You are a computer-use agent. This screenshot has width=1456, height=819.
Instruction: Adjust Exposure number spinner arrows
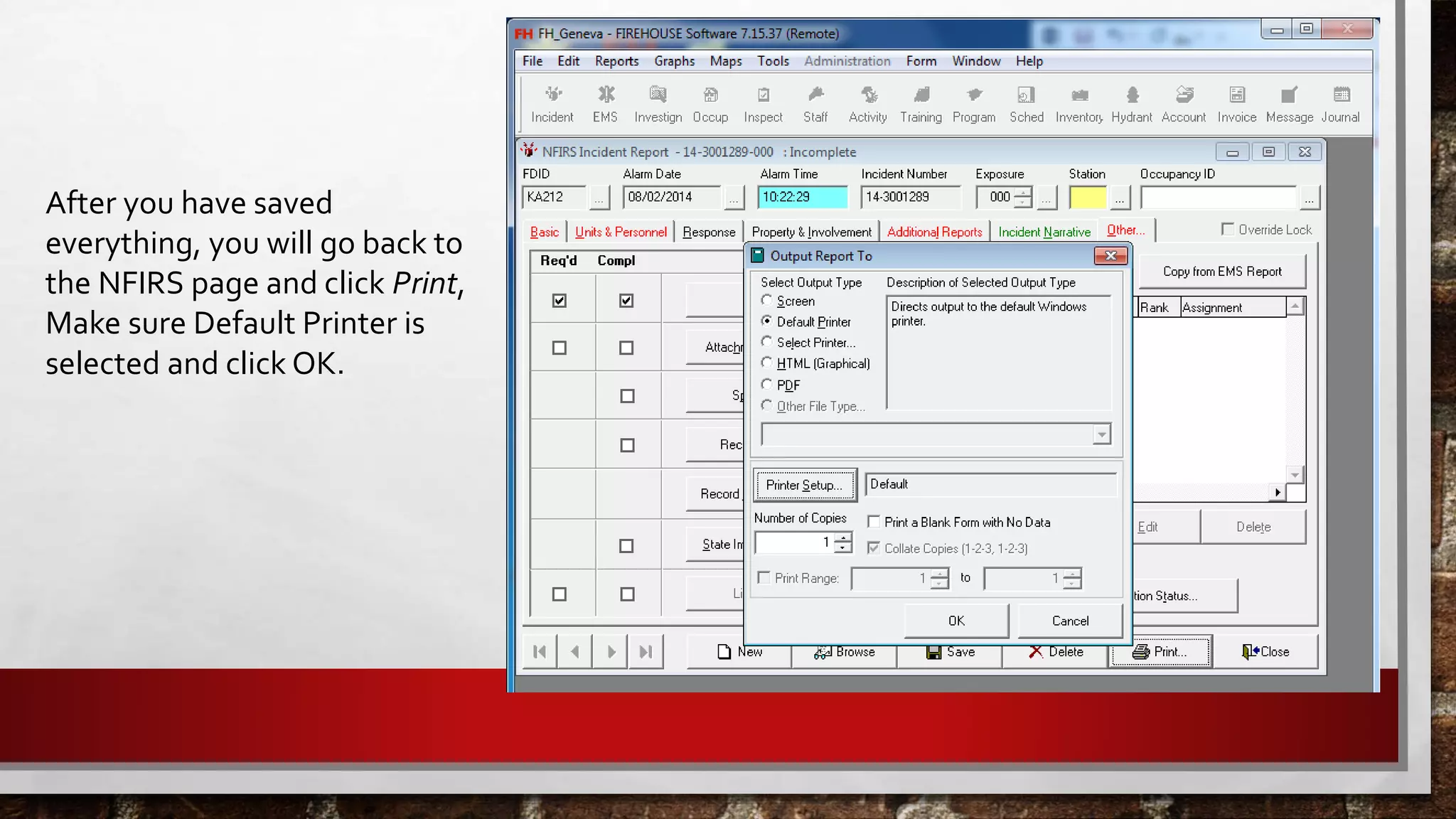[x=1022, y=197]
